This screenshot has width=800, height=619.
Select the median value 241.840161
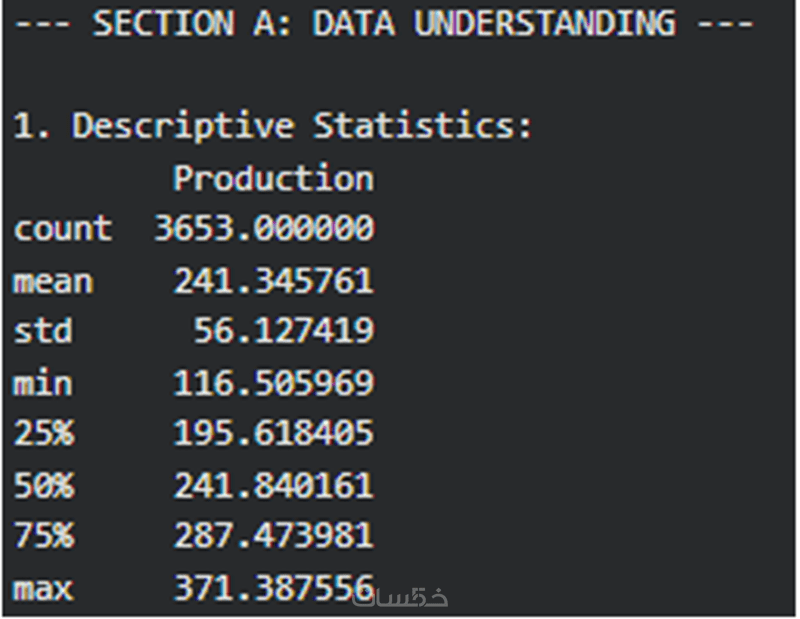tap(273, 486)
